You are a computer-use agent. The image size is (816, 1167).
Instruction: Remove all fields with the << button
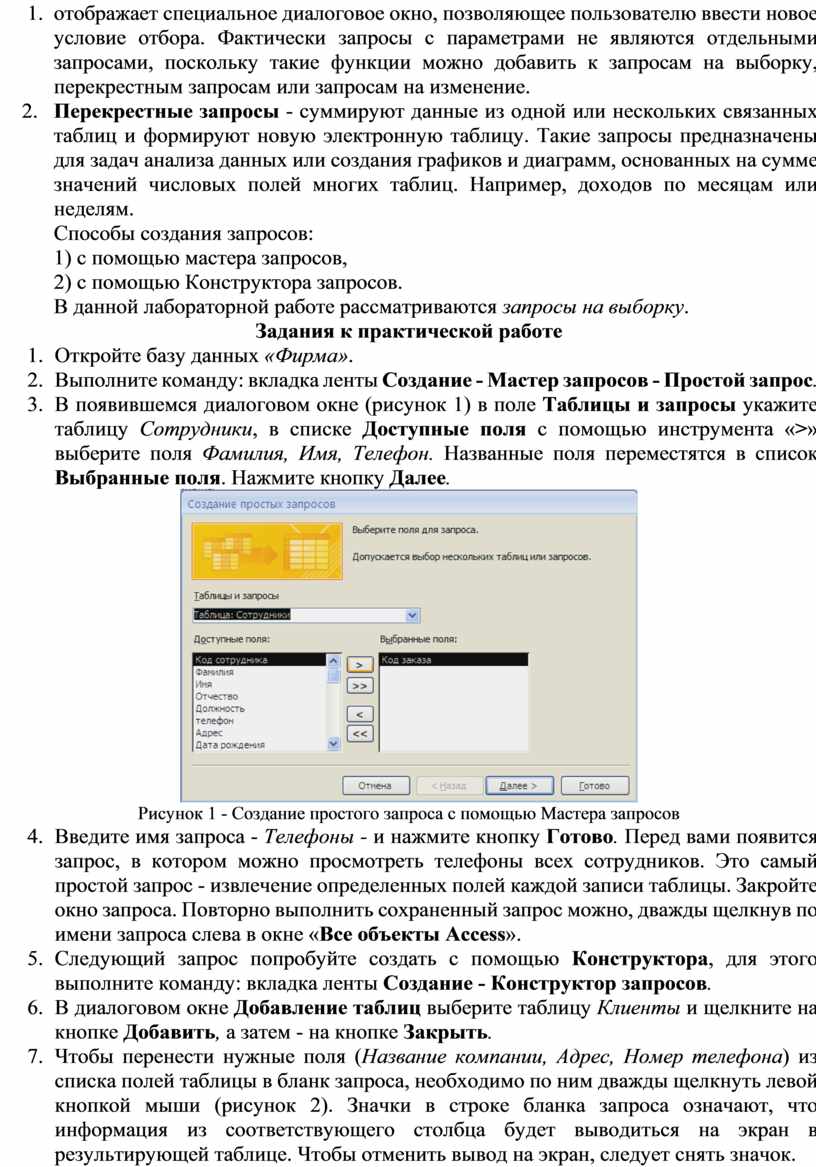[x=360, y=734]
